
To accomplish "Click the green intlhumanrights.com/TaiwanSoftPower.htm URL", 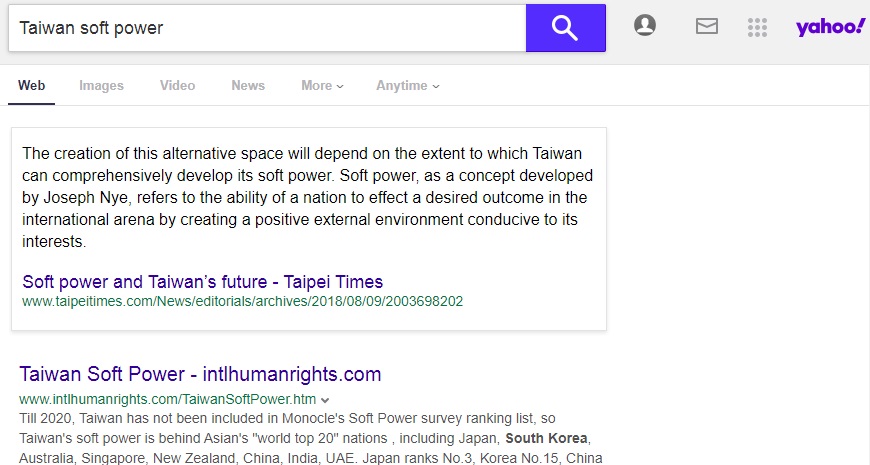I will 167,399.
